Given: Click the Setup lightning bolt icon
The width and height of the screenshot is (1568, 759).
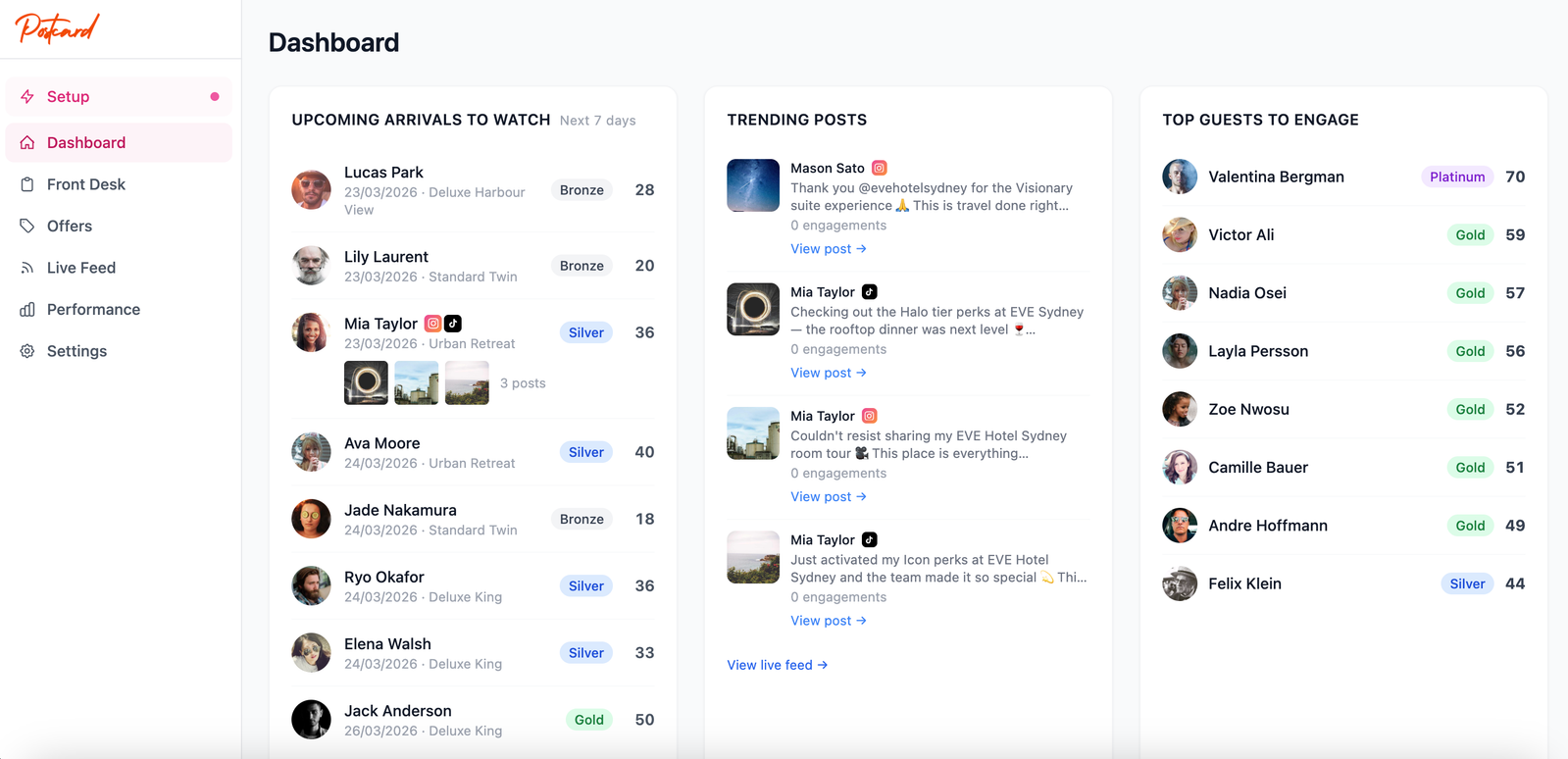Looking at the screenshot, I should [x=27, y=96].
